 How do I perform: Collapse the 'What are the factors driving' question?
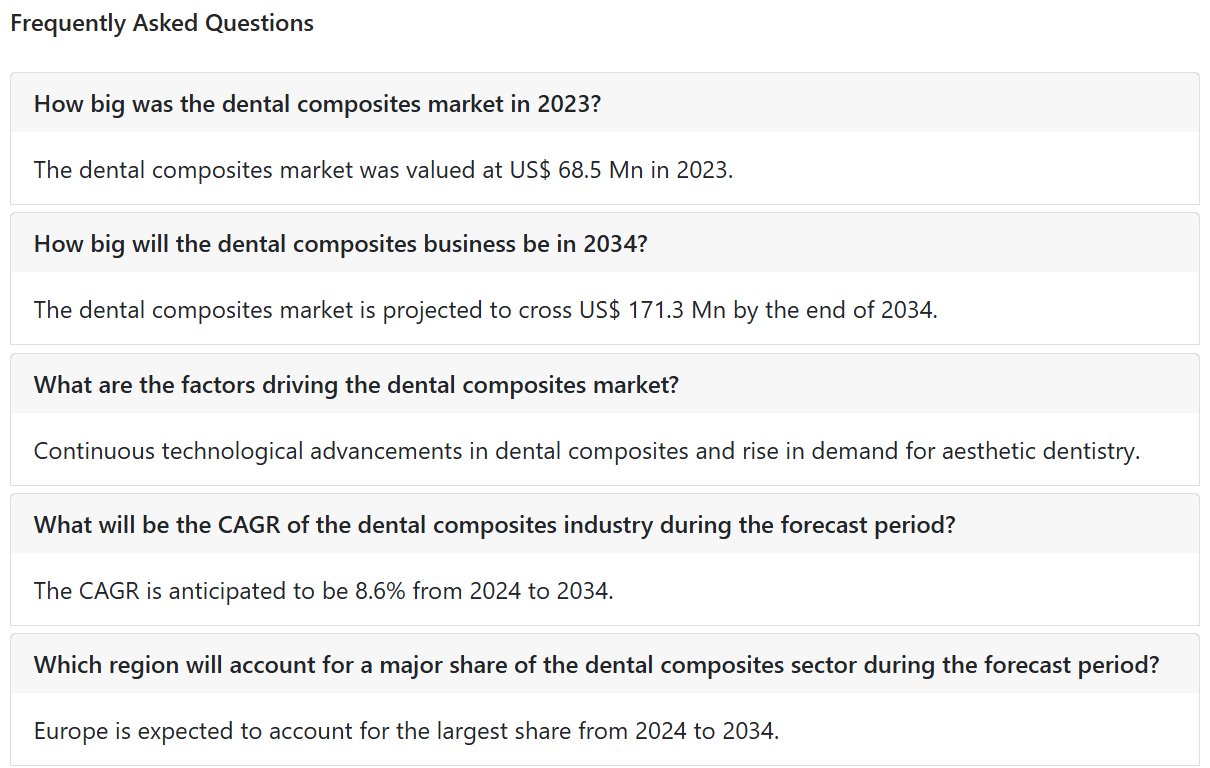click(604, 384)
